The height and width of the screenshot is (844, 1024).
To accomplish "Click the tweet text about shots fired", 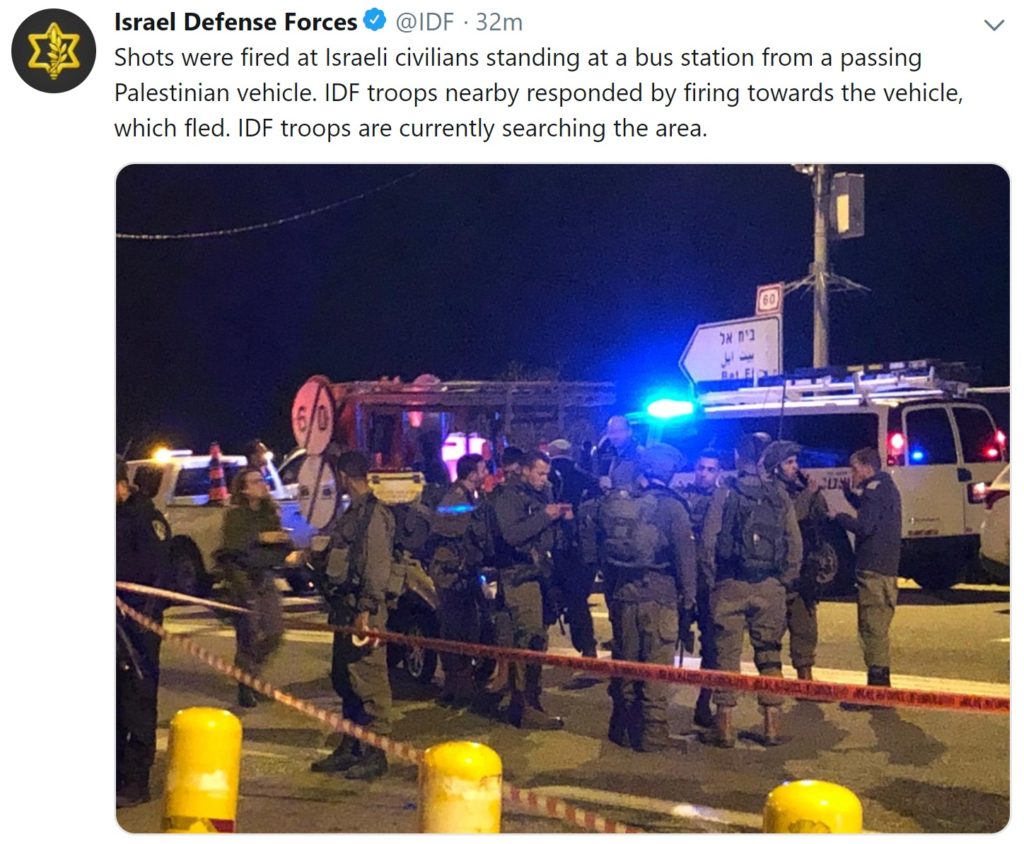I will 539,93.
